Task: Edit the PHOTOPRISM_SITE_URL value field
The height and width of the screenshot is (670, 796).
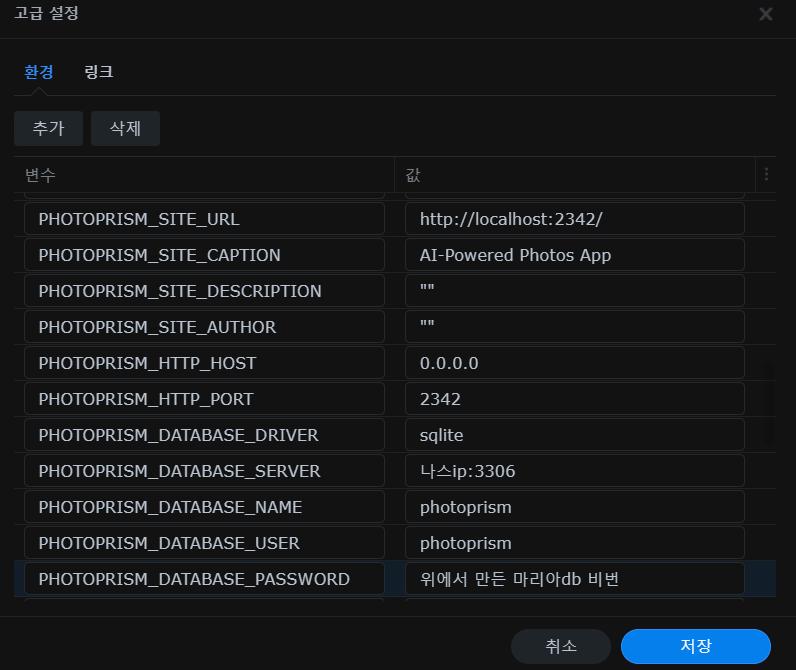Action: pos(575,219)
